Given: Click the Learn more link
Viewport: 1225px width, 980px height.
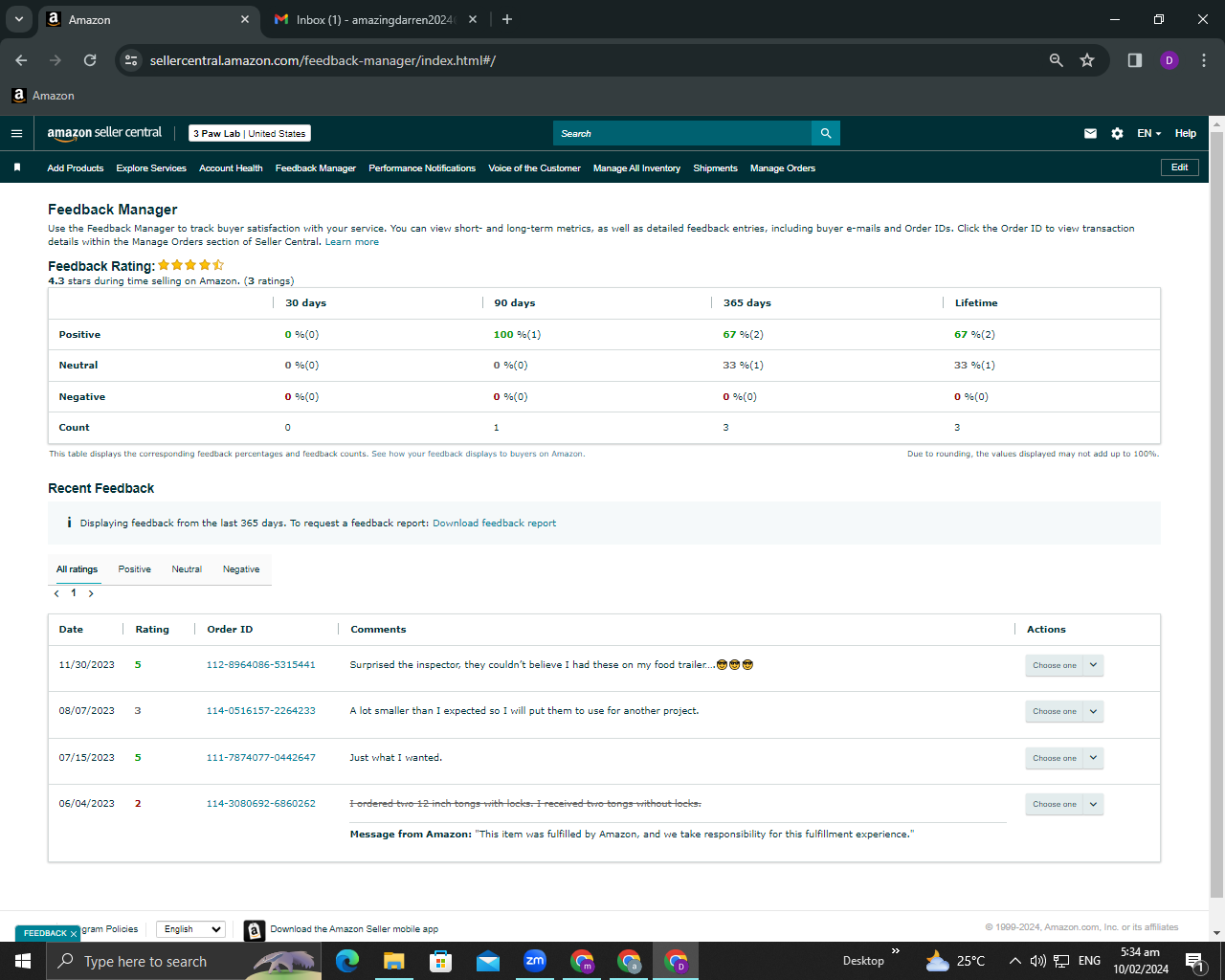Looking at the screenshot, I should pyautogui.click(x=351, y=242).
